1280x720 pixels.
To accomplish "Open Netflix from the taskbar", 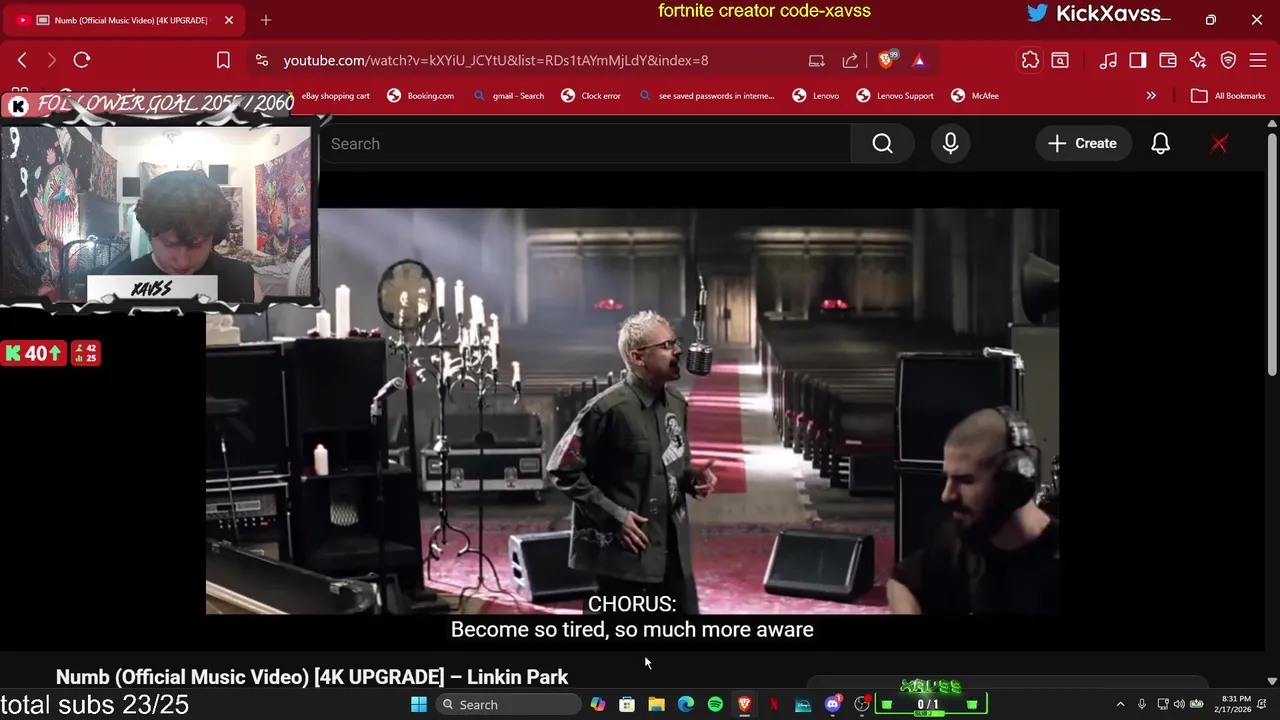I will pyautogui.click(x=774, y=705).
